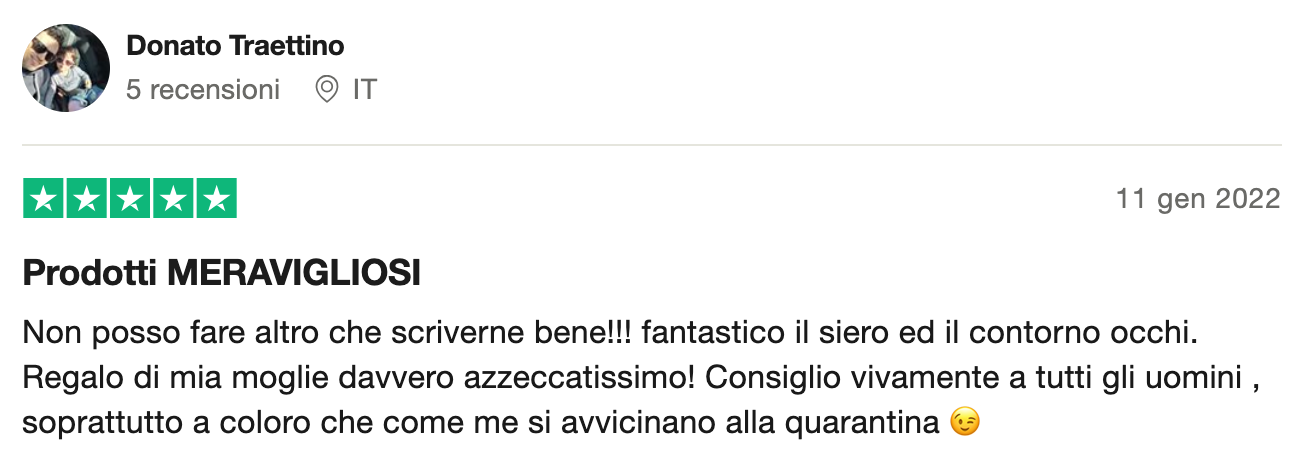Click the horizontal divider under the reviewer info
The height and width of the screenshot is (458, 1308).
(x=651, y=146)
